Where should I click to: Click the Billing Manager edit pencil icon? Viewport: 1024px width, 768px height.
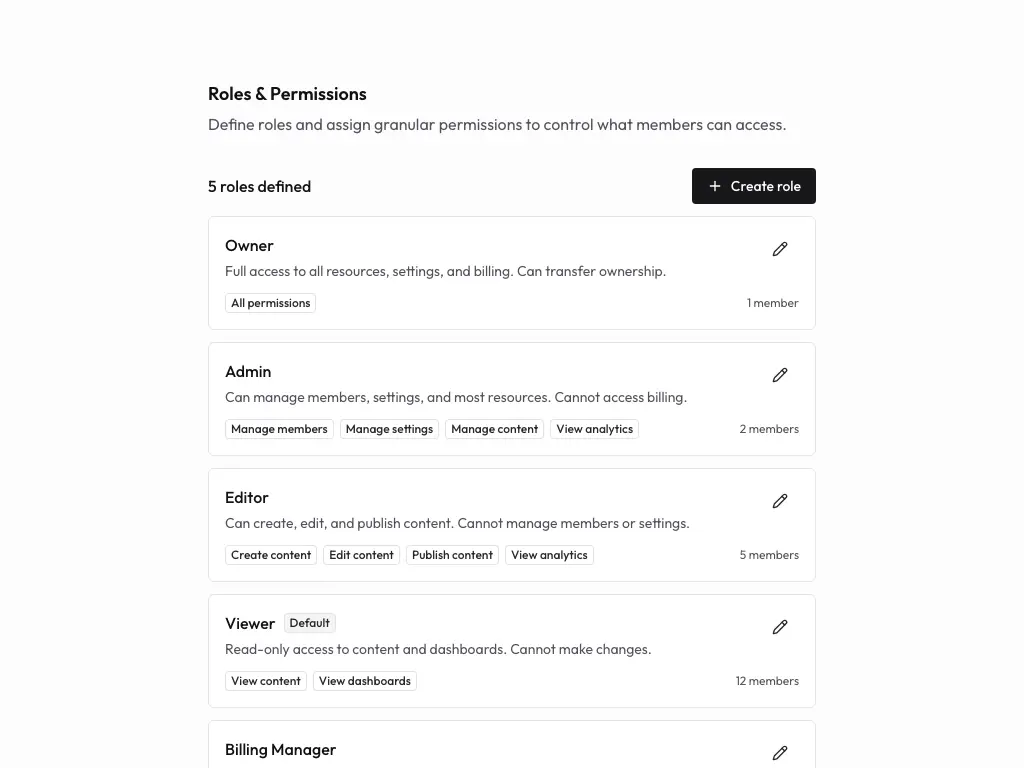(x=780, y=753)
